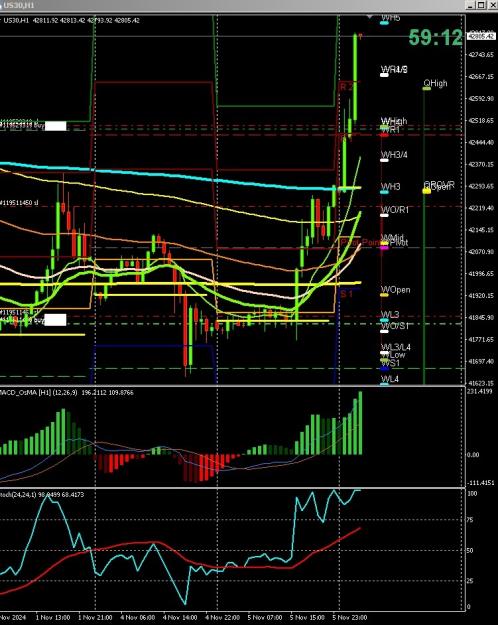Click the white WO/R1 level marker dash
Image resolution: width=498 pixels, height=625 pixels.
(384, 215)
